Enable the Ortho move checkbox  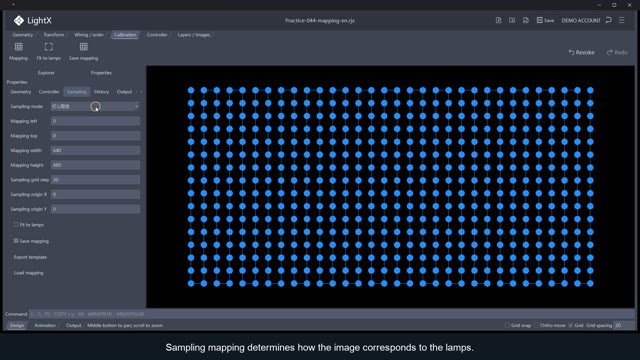tap(536, 325)
